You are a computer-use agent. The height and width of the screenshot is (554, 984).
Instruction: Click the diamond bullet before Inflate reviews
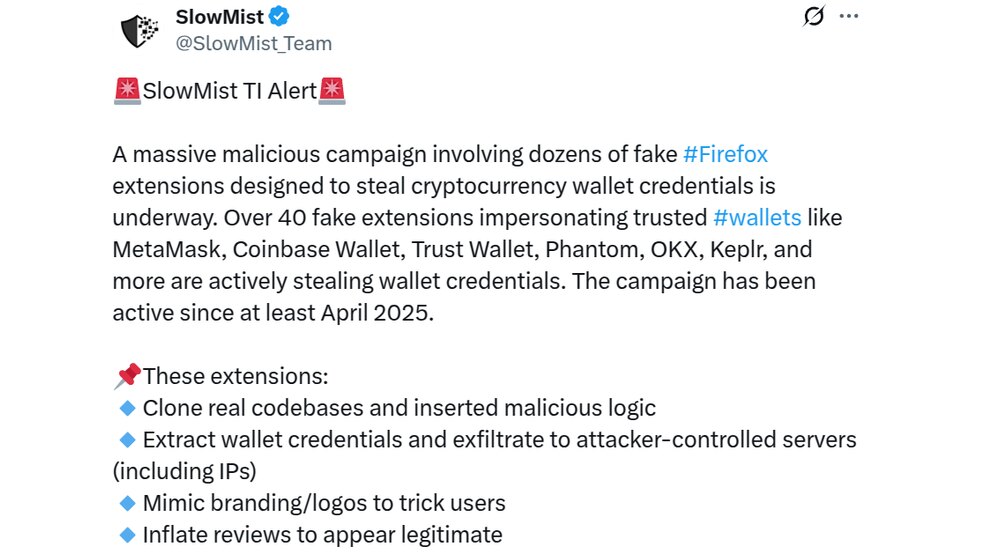coord(127,535)
